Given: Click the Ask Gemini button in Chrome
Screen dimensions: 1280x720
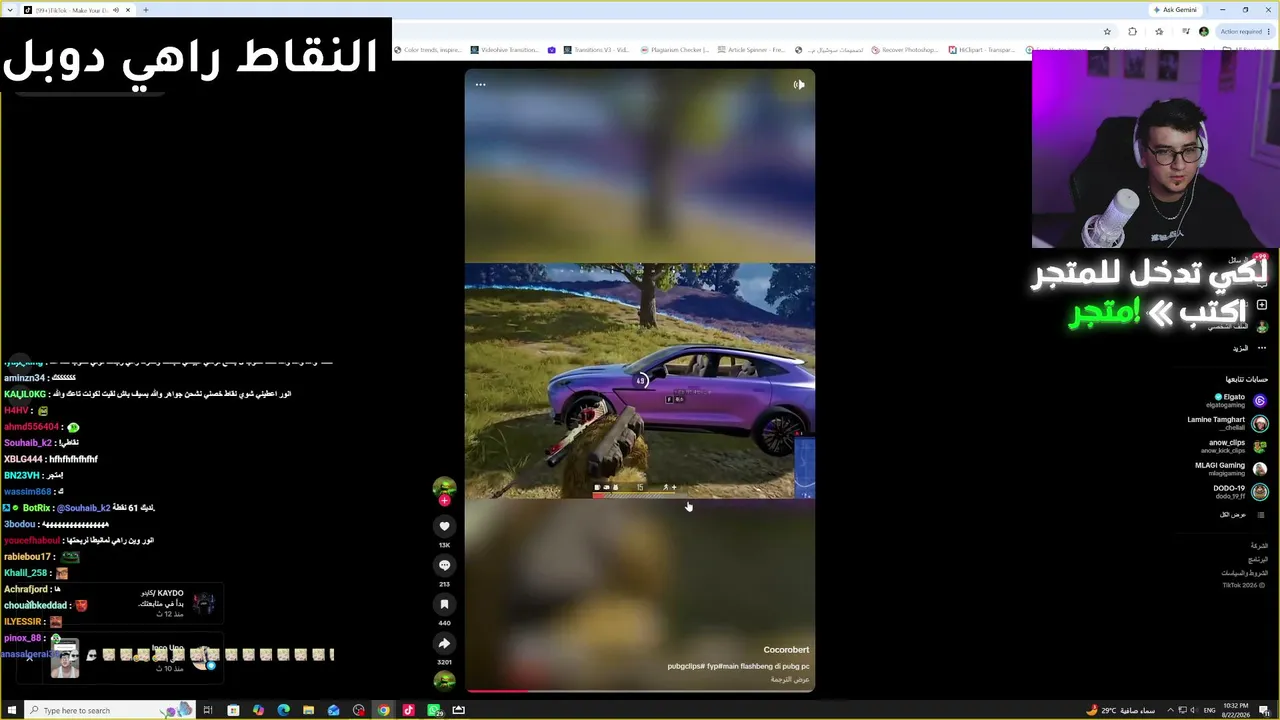Looking at the screenshot, I should [x=1174, y=10].
